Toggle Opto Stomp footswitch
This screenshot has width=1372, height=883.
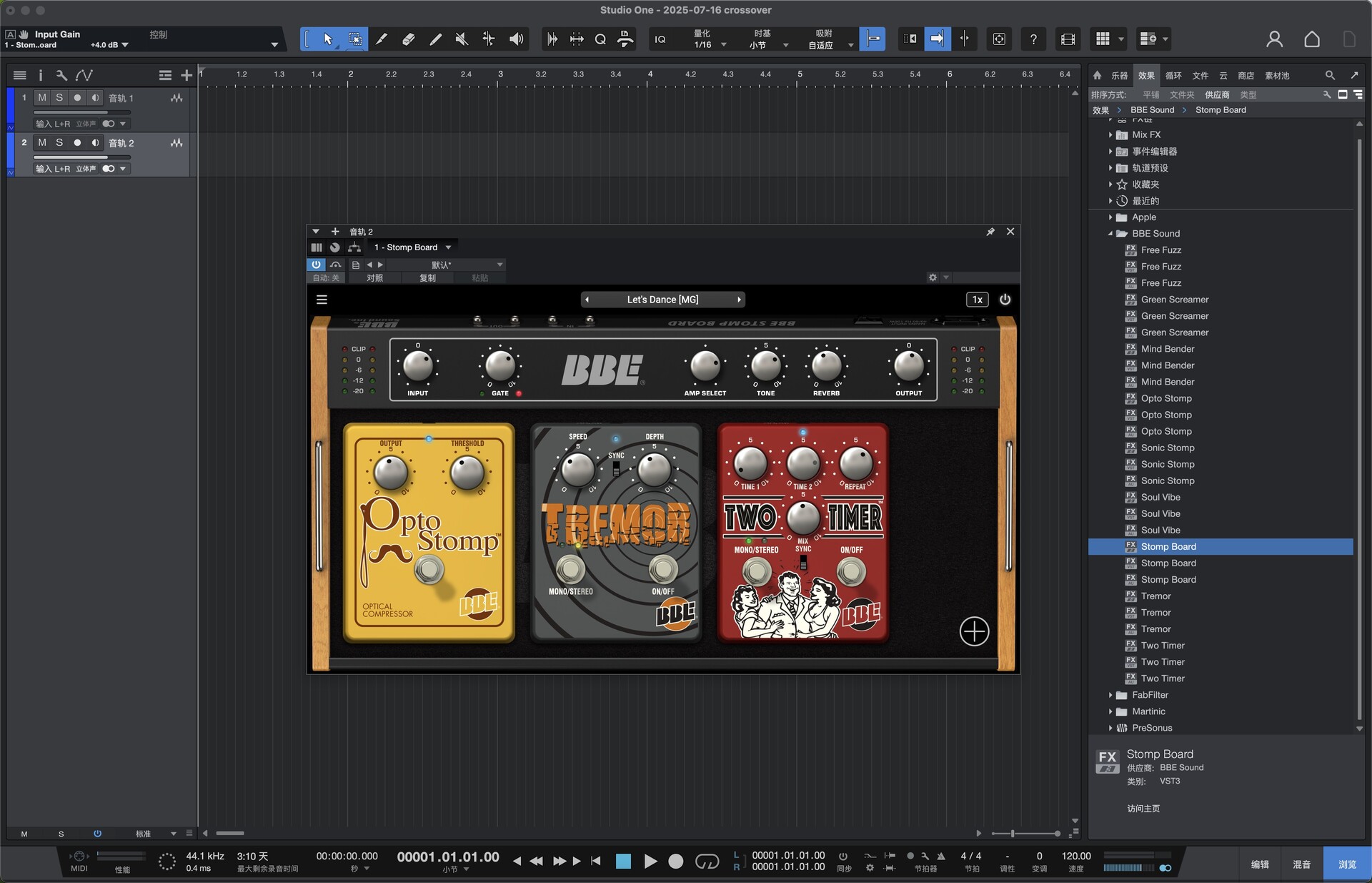click(x=429, y=570)
